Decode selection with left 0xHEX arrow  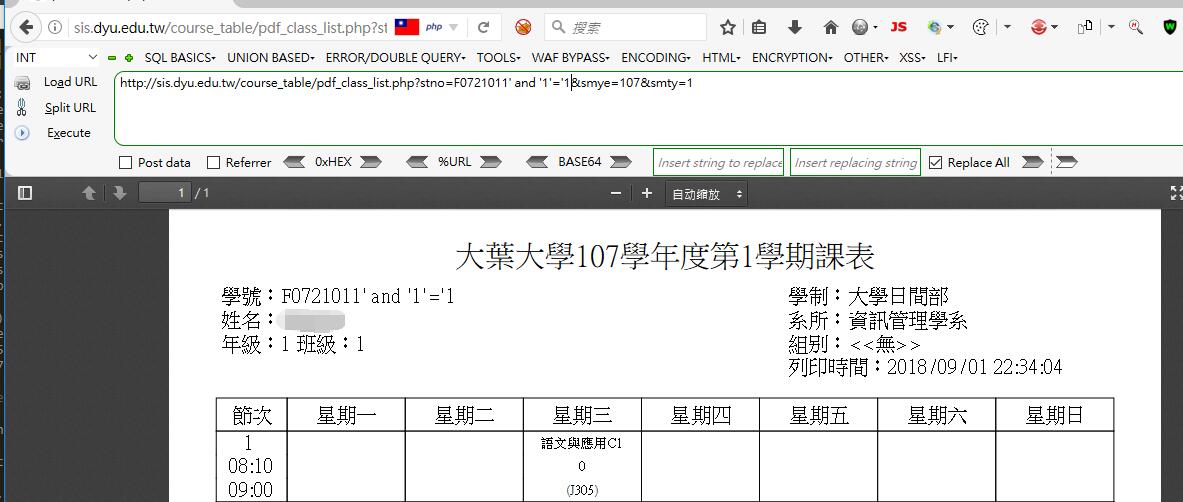point(293,162)
